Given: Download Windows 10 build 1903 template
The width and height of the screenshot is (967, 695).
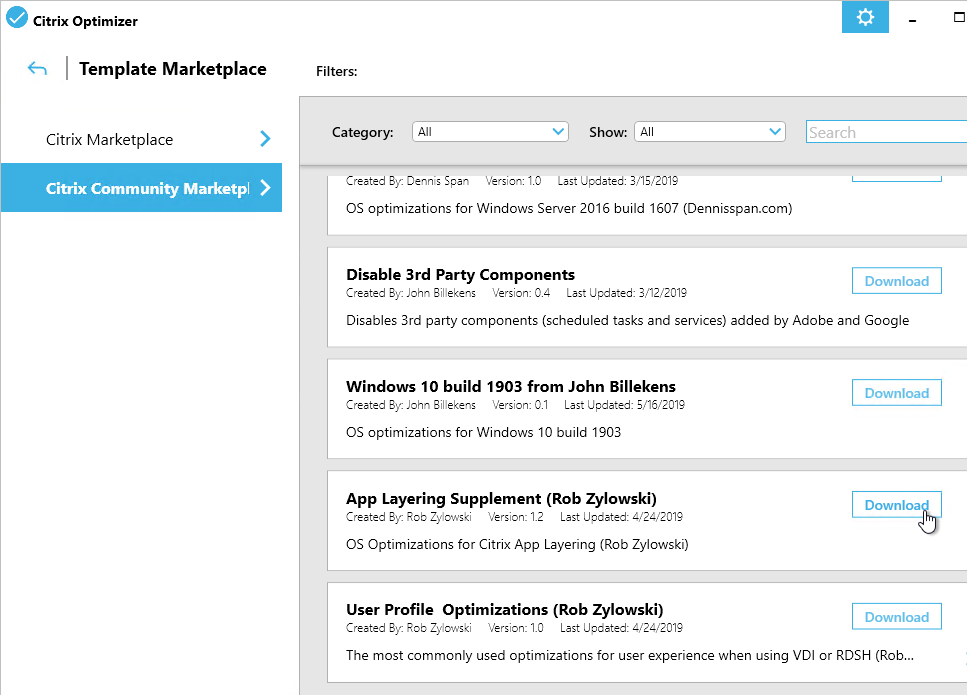Looking at the screenshot, I should 896,393.
